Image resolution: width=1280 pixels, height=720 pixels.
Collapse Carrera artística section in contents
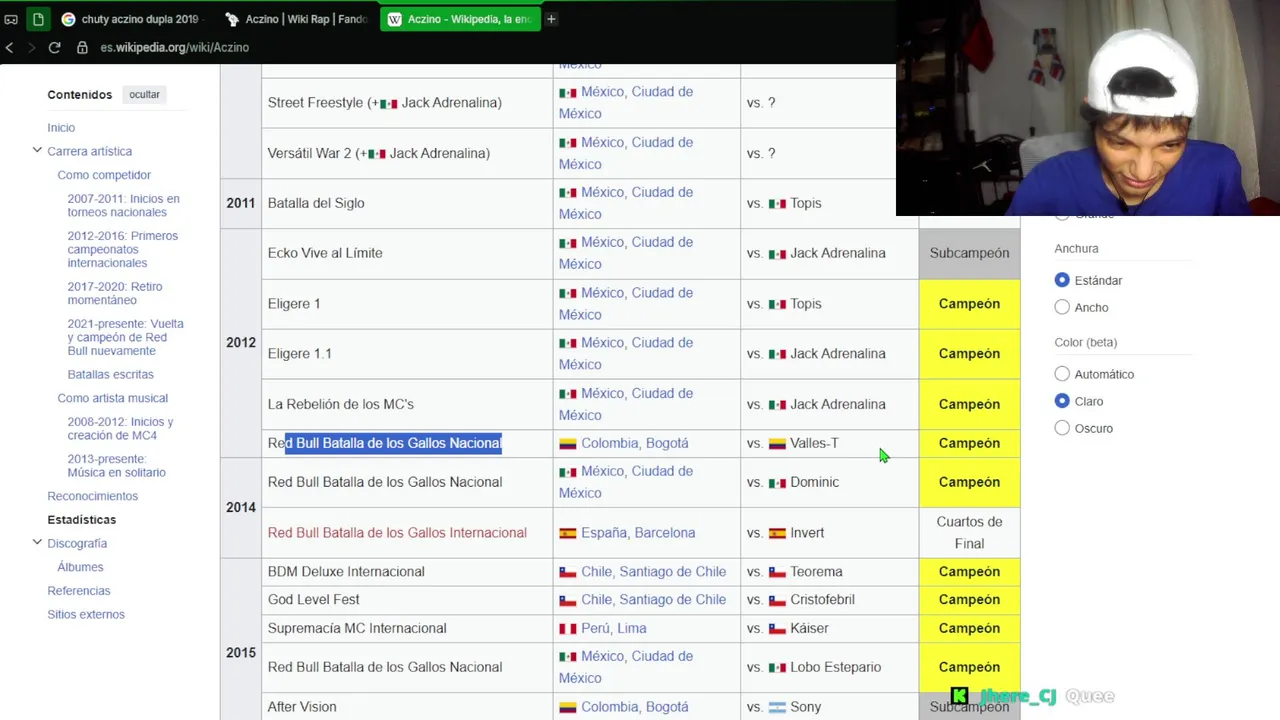tap(37, 151)
